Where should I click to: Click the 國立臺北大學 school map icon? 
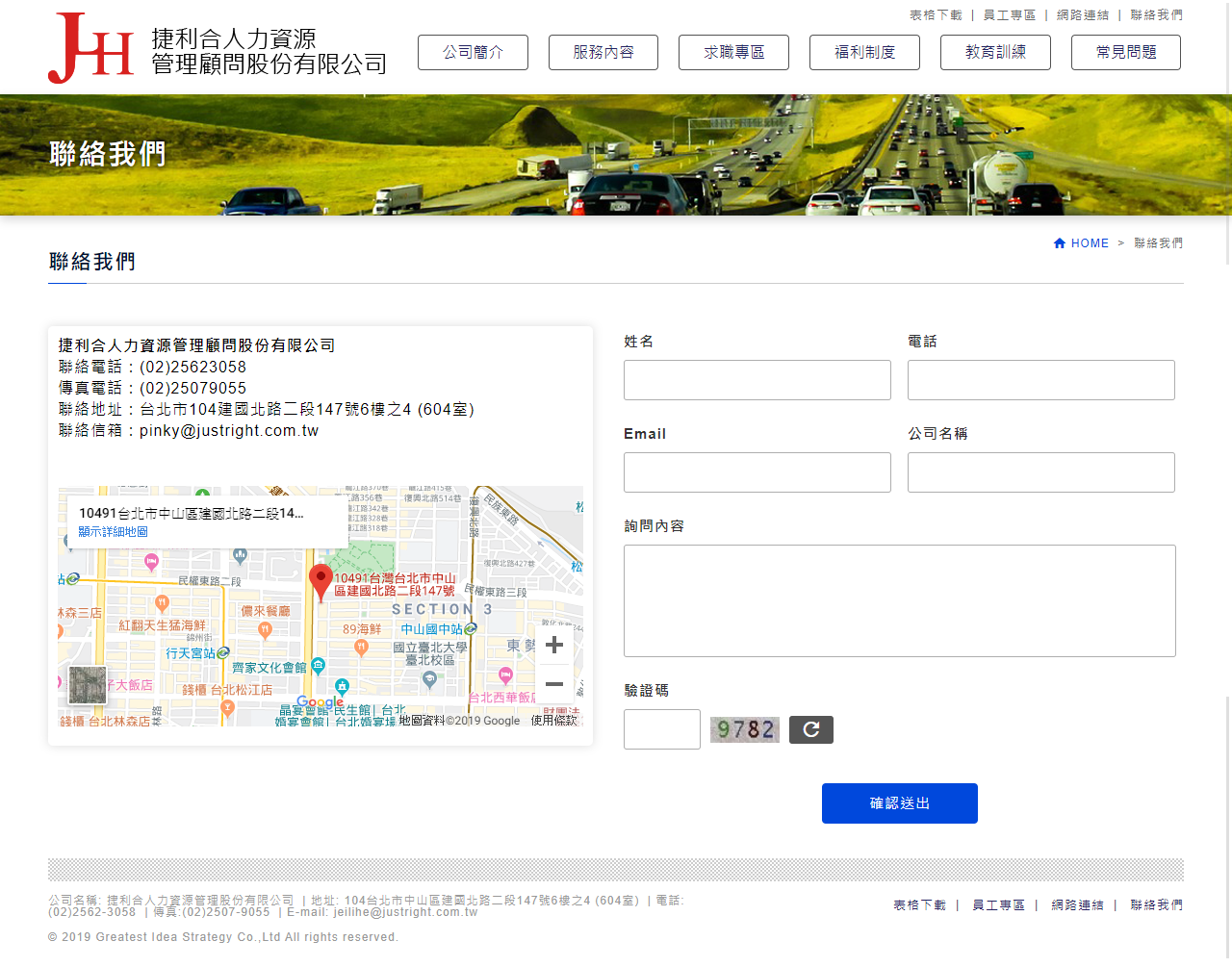(430, 679)
